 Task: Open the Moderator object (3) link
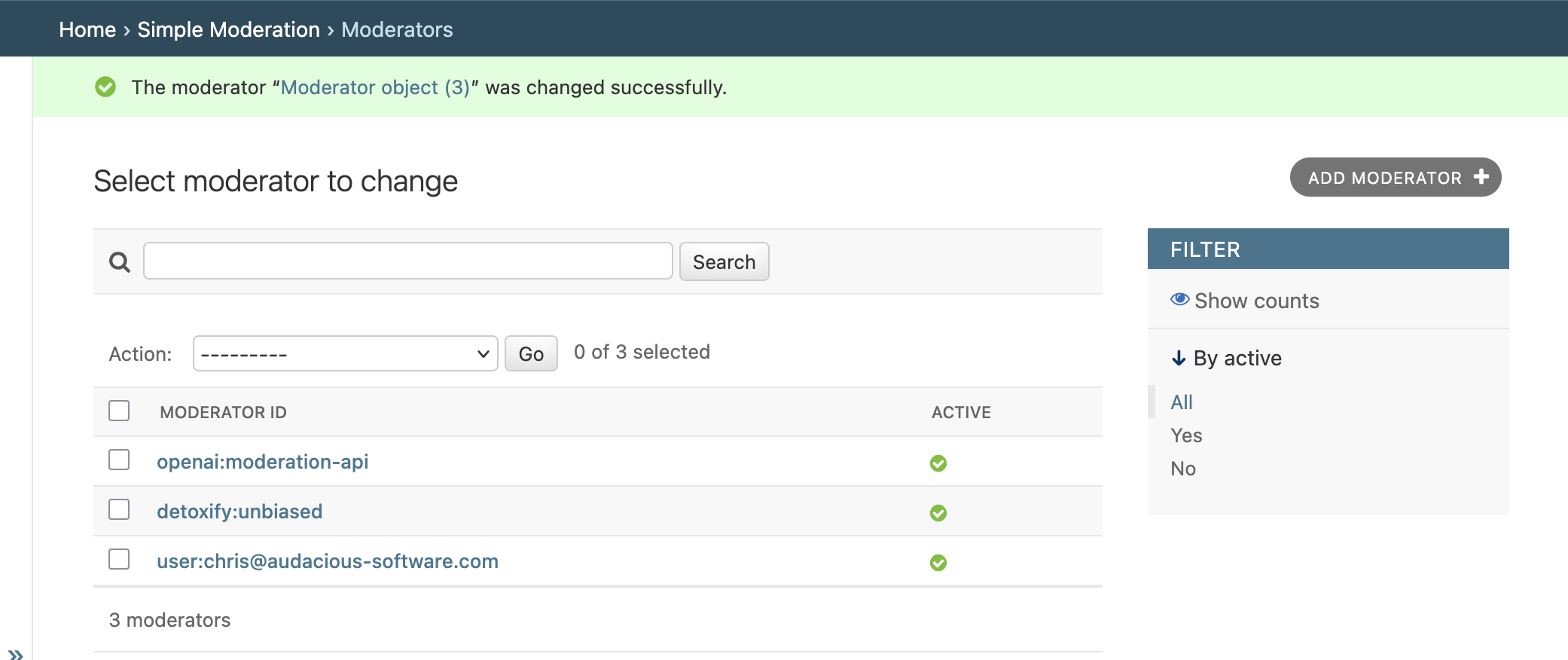[x=375, y=87]
